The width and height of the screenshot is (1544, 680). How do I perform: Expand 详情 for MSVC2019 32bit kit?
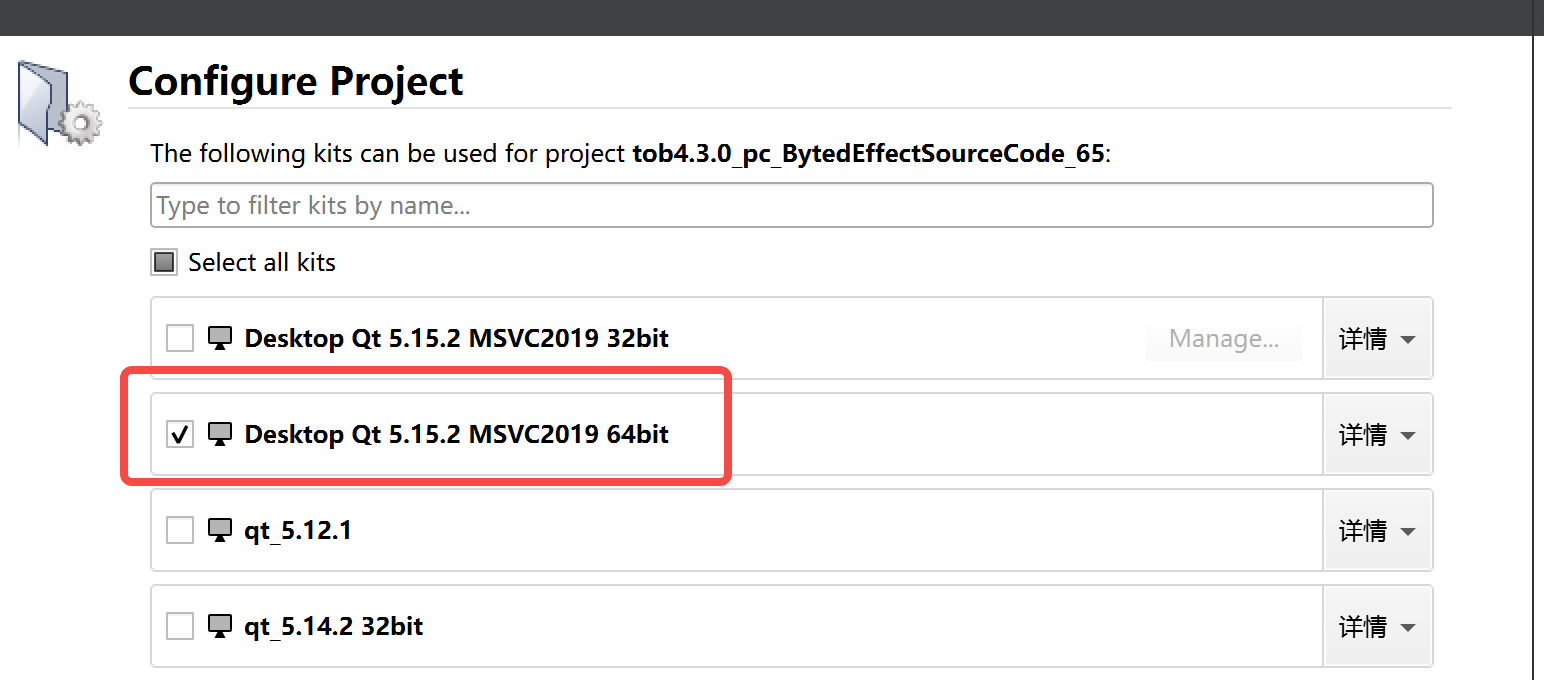click(x=1377, y=338)
